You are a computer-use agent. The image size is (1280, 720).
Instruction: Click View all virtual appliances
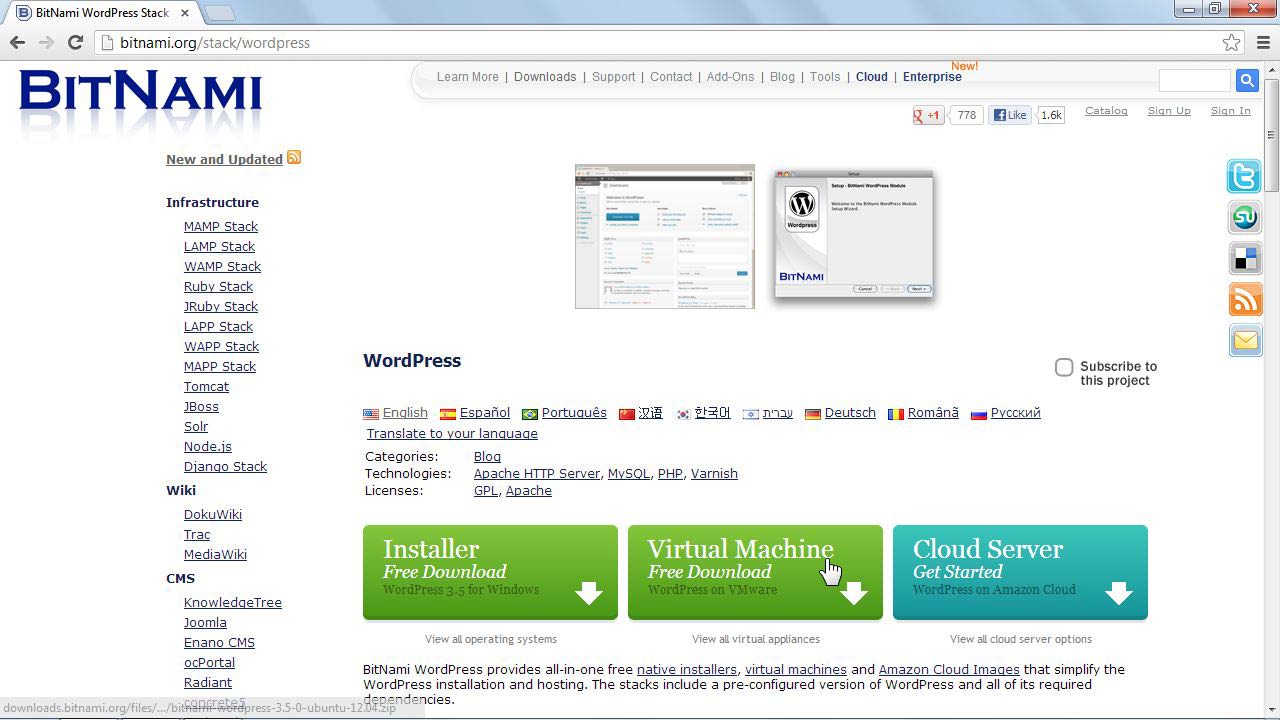[755, 639]
